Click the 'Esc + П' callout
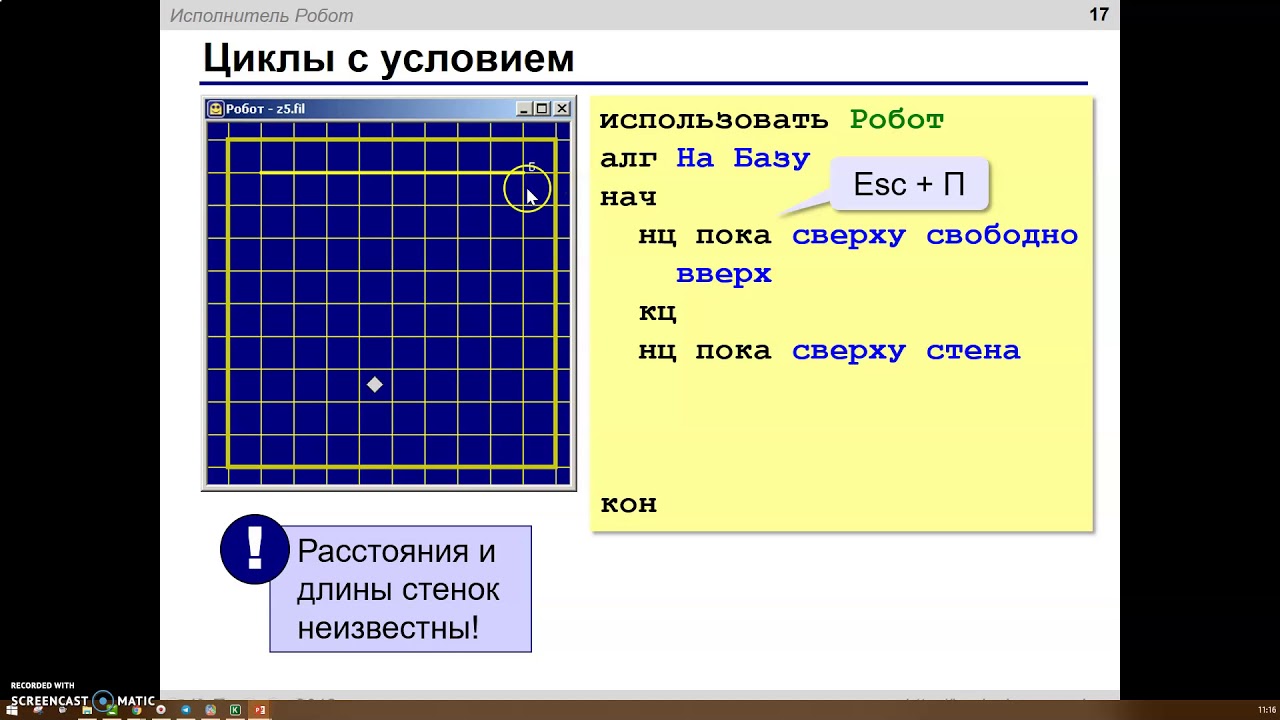The image size is (1280, 720). click(909, 184)
